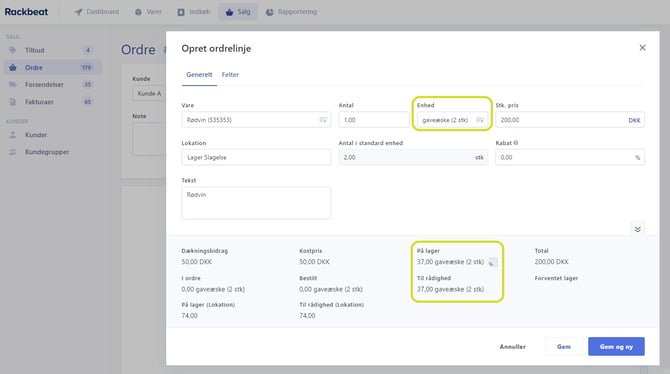Image resolution: width=670 pixels, height=374 pixels.
Task: Open Kunder in the sidebar
Action: click(53, 135)
